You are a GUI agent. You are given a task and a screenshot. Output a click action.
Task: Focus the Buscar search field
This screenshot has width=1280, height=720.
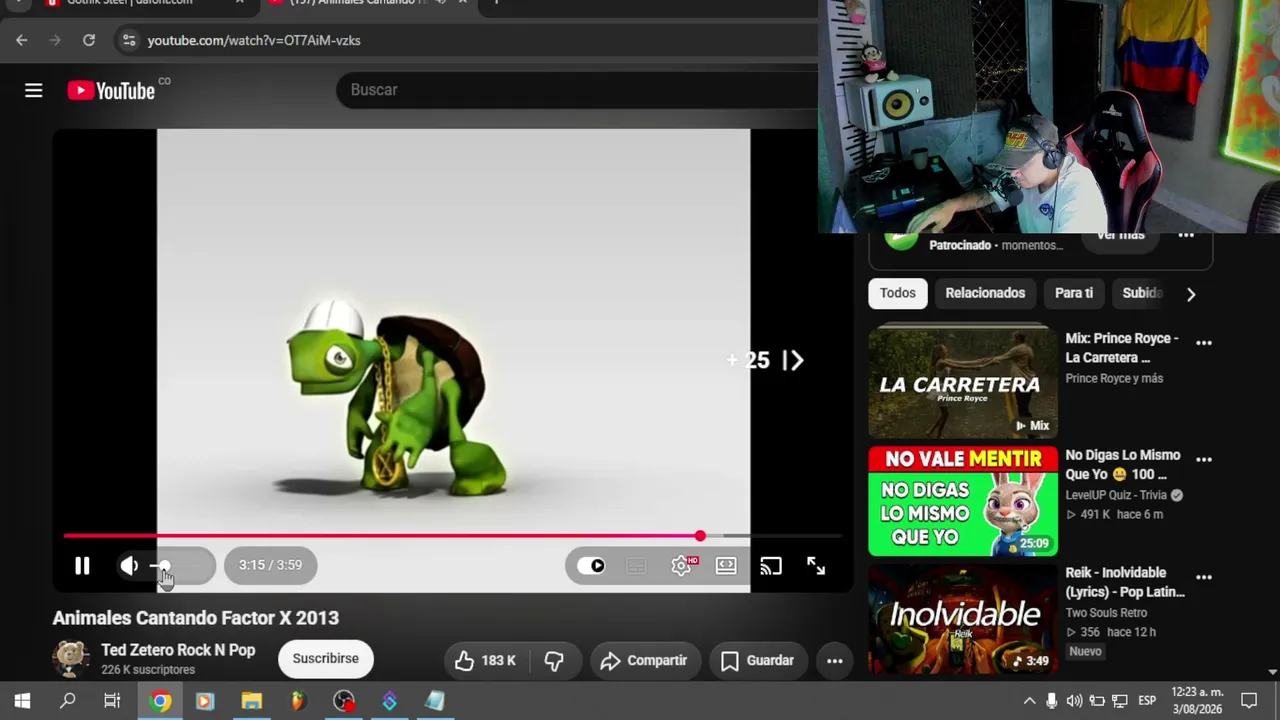tap(577, 90)
